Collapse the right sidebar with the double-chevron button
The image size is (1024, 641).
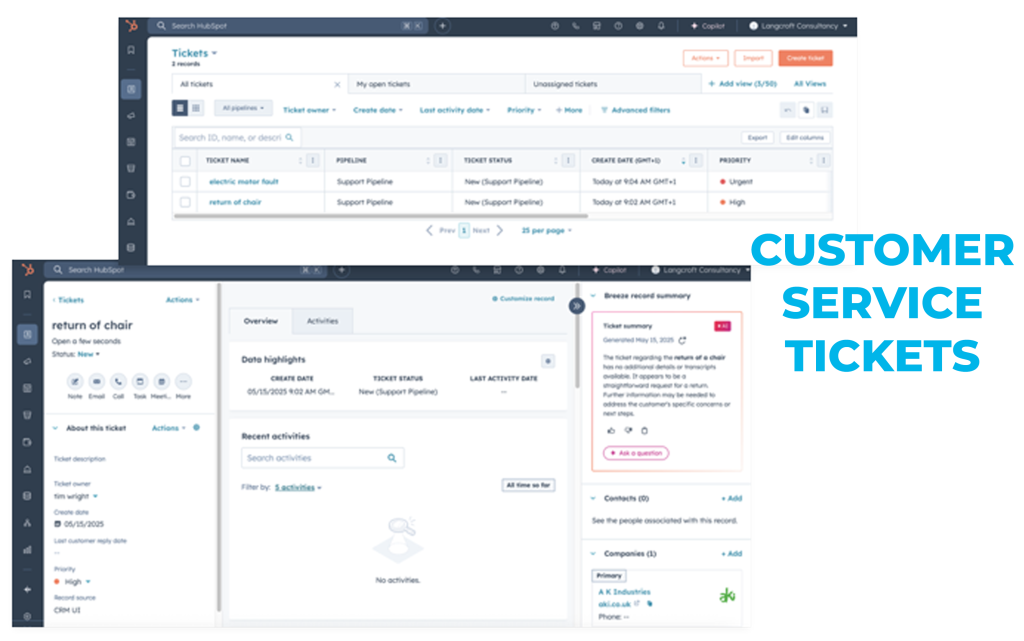pyautogui.click(x=577, y=305)
